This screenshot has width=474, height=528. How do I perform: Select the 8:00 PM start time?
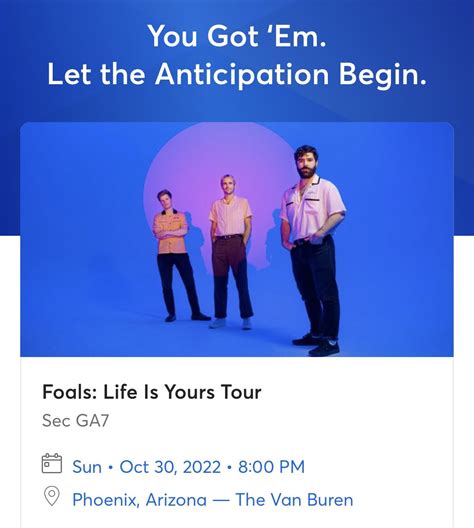pos(271,467)
